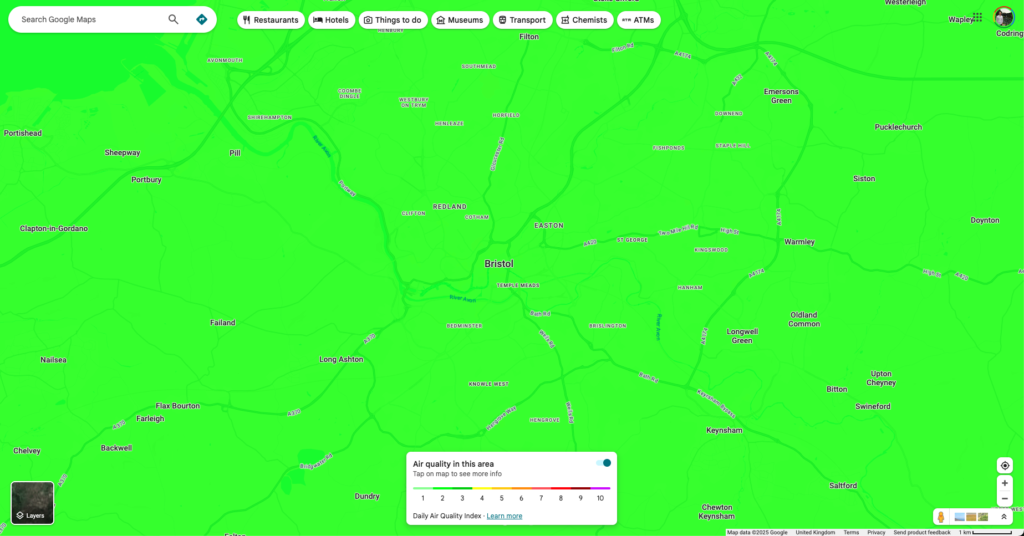
Task: Turn off the air quality toggle
Action: tap(603, 463)
